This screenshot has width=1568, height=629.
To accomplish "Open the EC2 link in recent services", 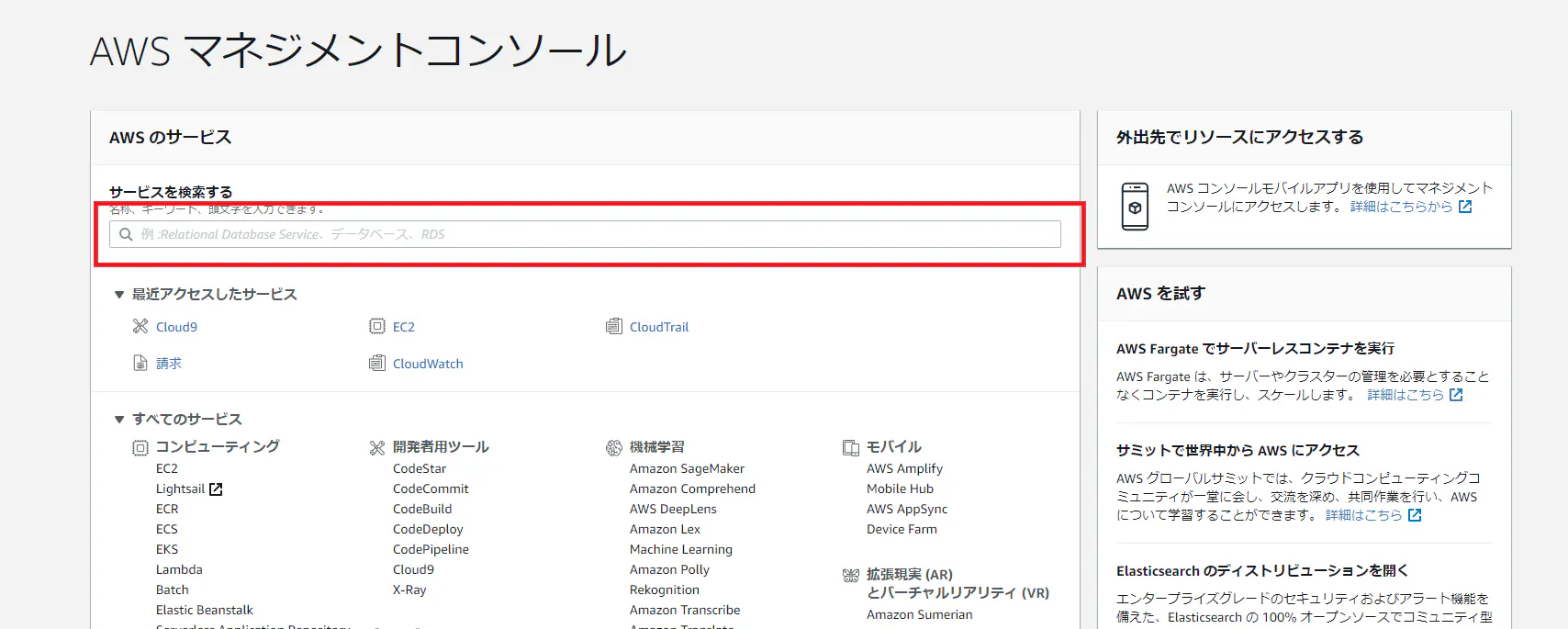I will click(x=404, y=327).
